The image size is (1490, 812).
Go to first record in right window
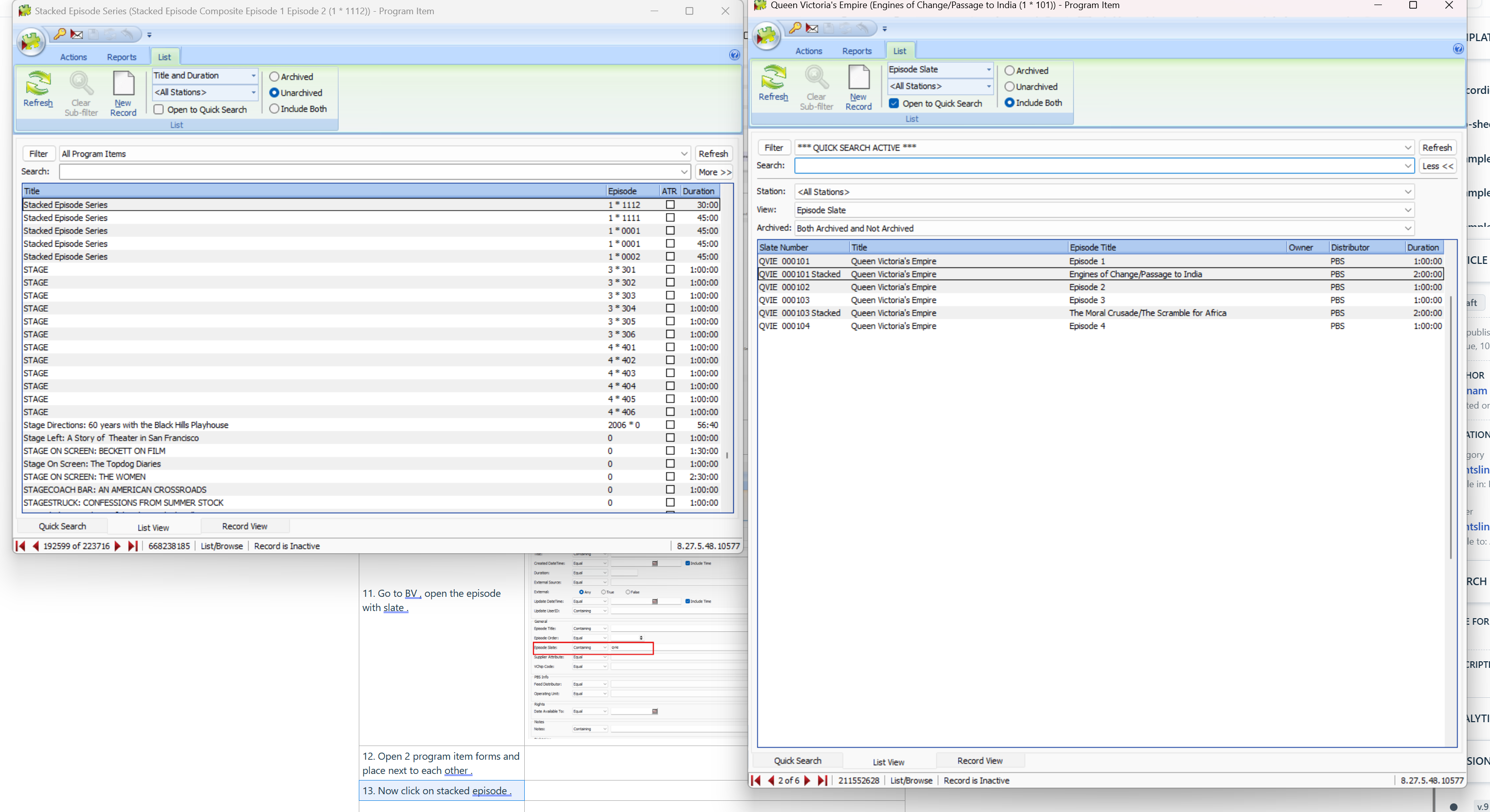(756, 780)
